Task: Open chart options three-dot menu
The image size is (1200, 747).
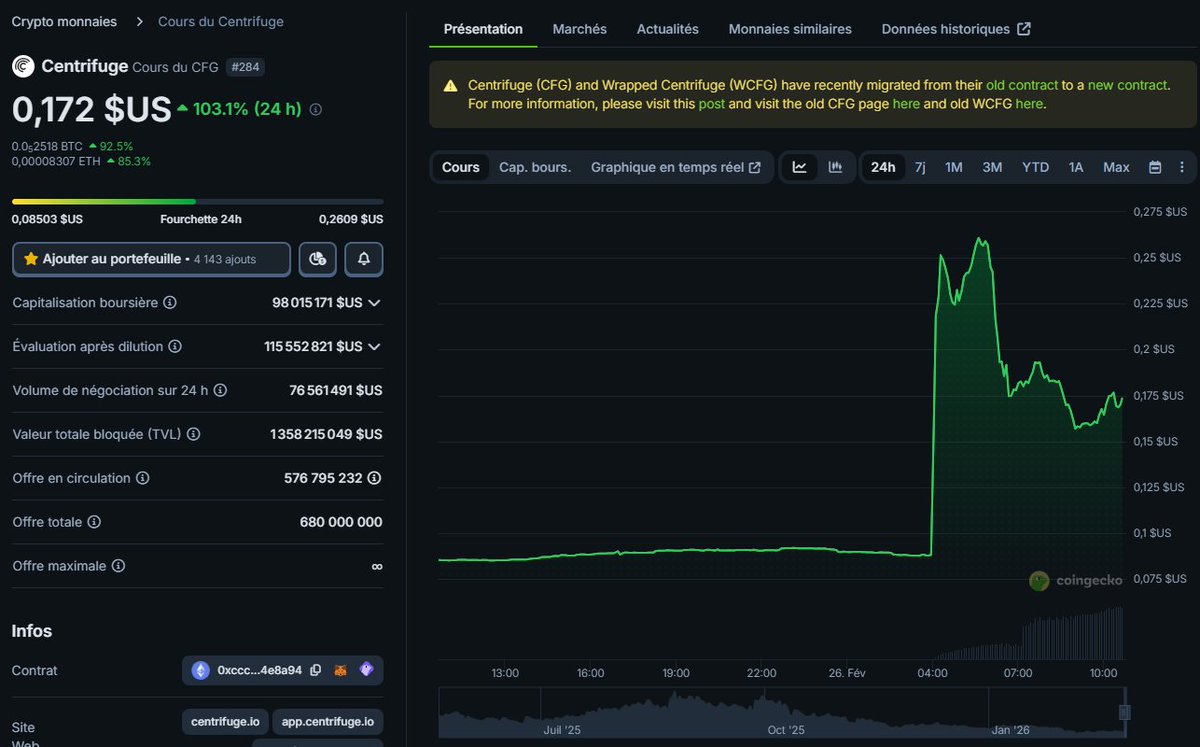Action: pyautogui.click(x=1181, y=167)
